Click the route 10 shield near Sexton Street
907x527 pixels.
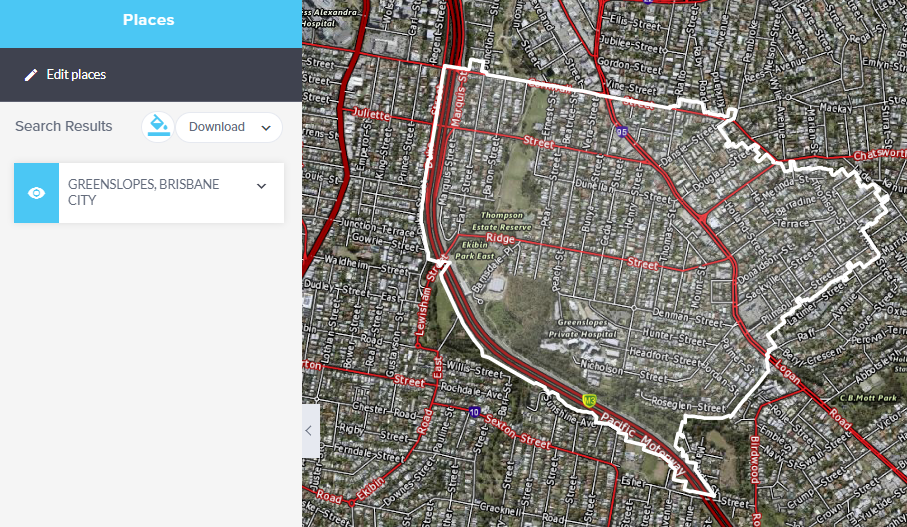point(474,411)
